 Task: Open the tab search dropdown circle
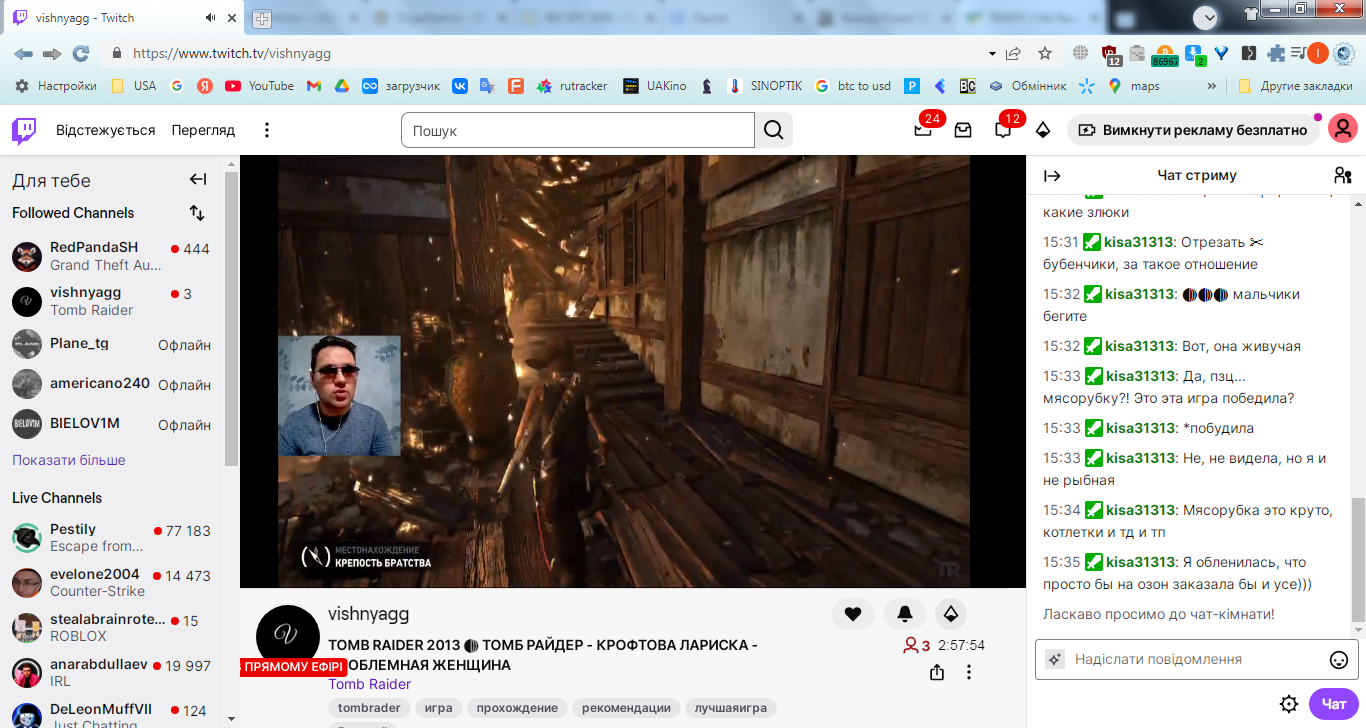(x=1206, y=17)
